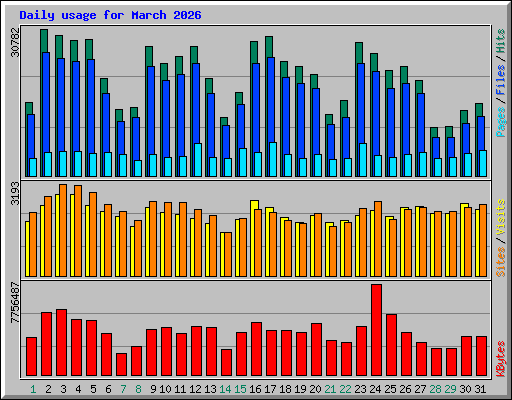
Task: Select weekend day label 7
Action: (123, 389)
